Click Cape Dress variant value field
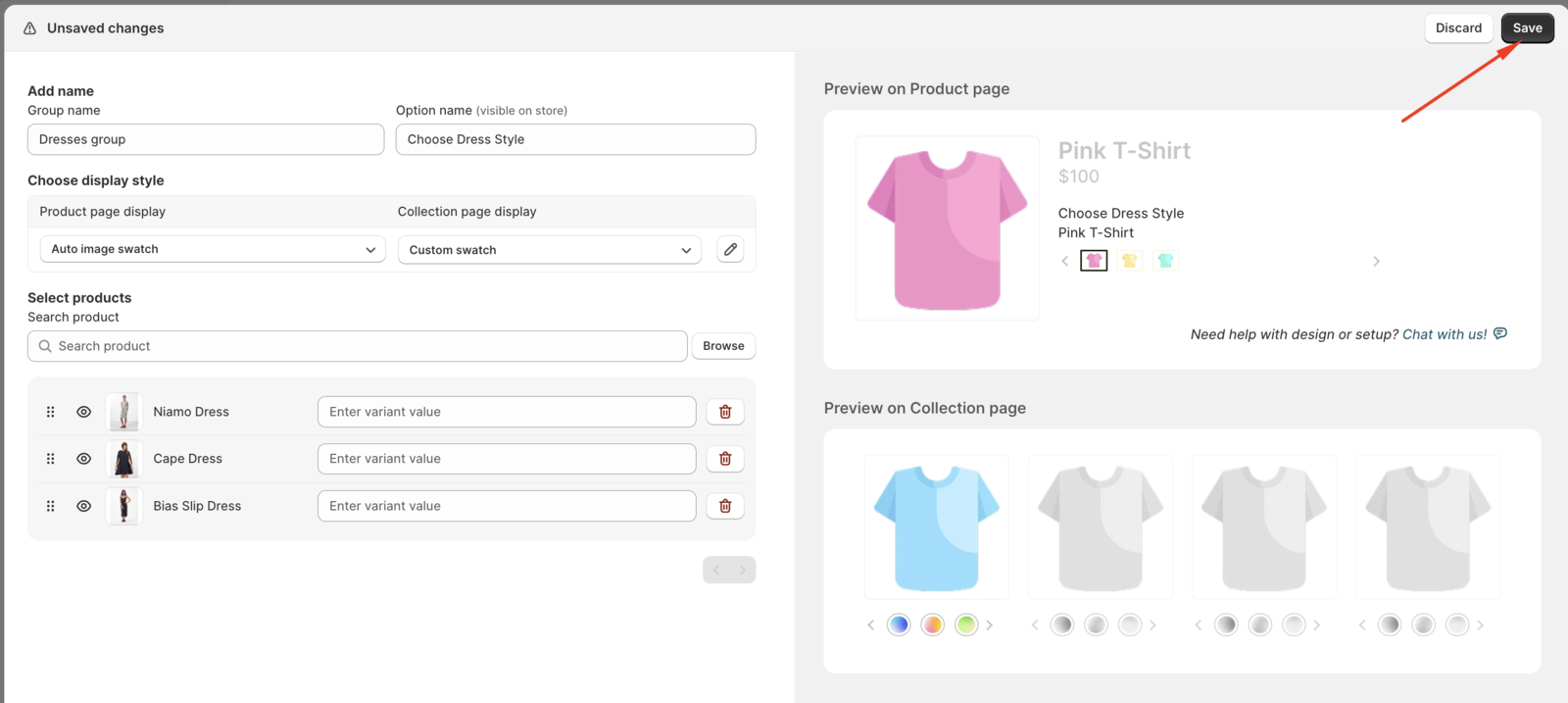The height and width of the screenshot is (703, 1568). pos(507,459)
